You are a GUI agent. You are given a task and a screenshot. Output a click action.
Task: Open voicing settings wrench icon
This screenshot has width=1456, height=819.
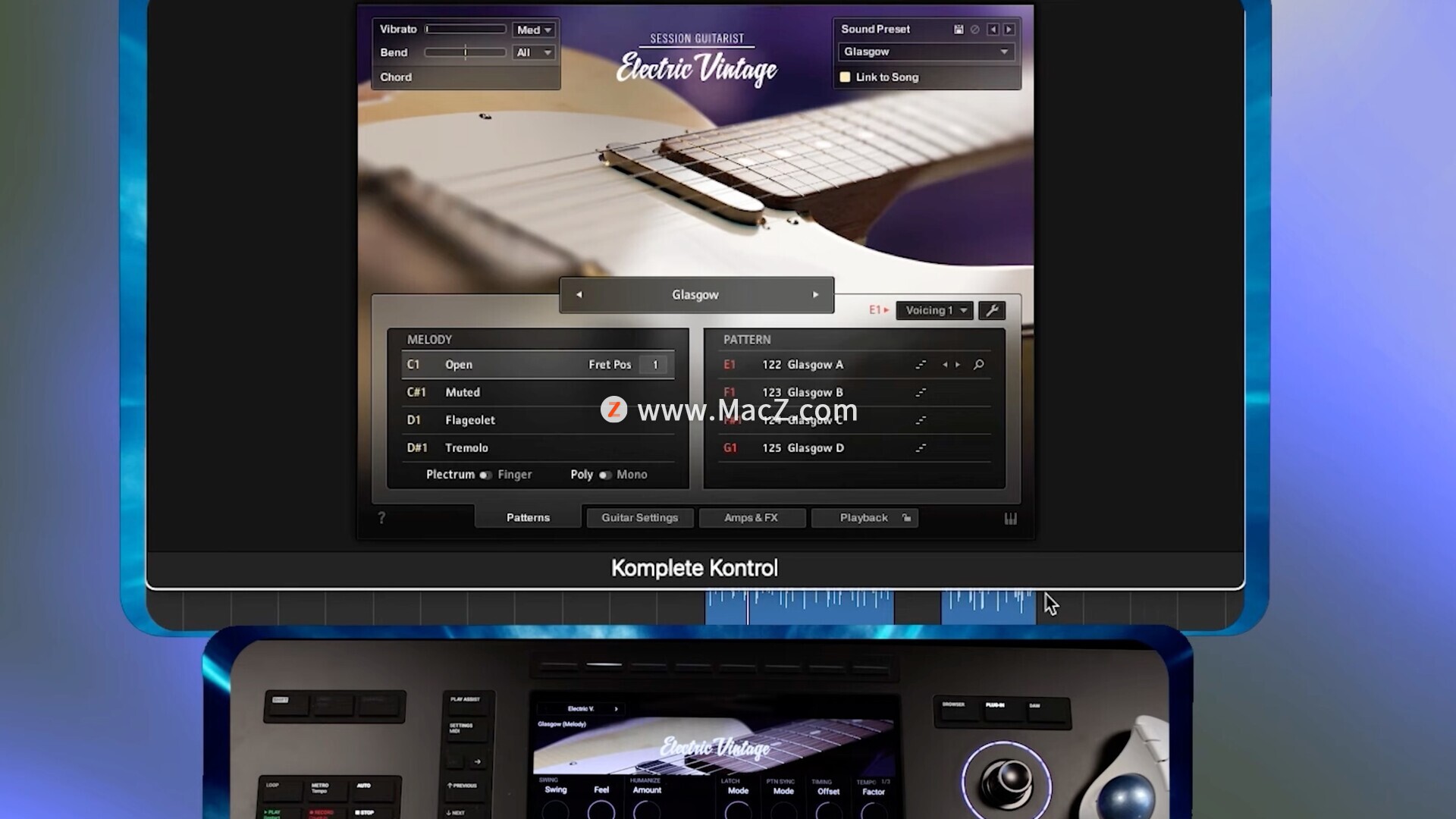pyautogui.click(x=992, y=310)
